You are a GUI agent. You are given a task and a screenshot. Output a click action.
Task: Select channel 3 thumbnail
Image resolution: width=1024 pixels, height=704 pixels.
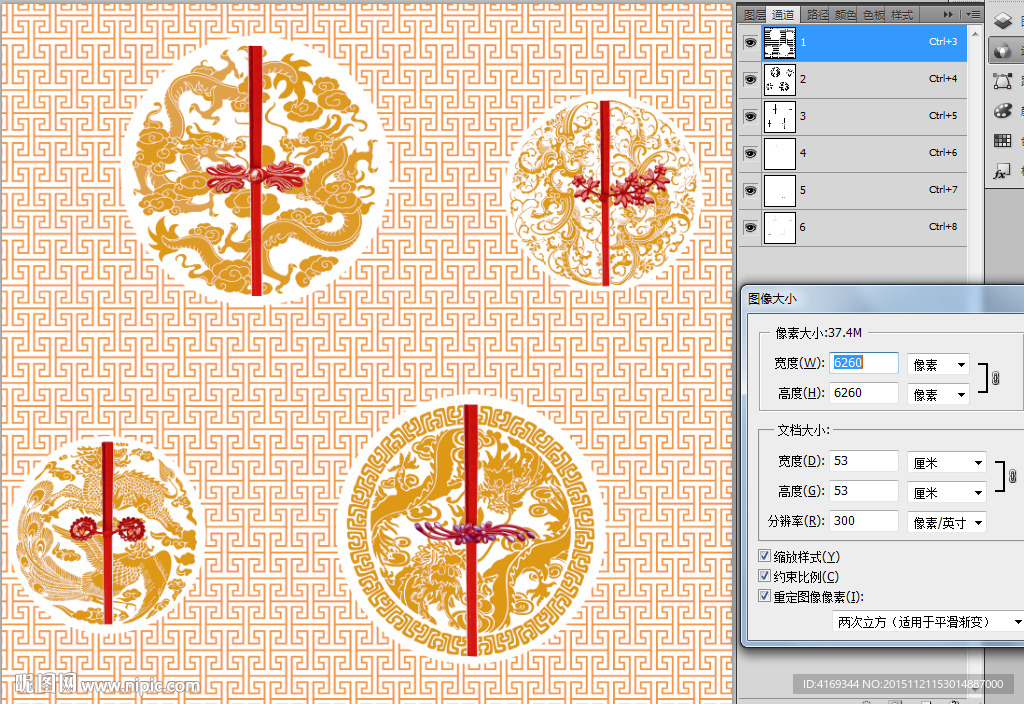[x=779, y=116]
